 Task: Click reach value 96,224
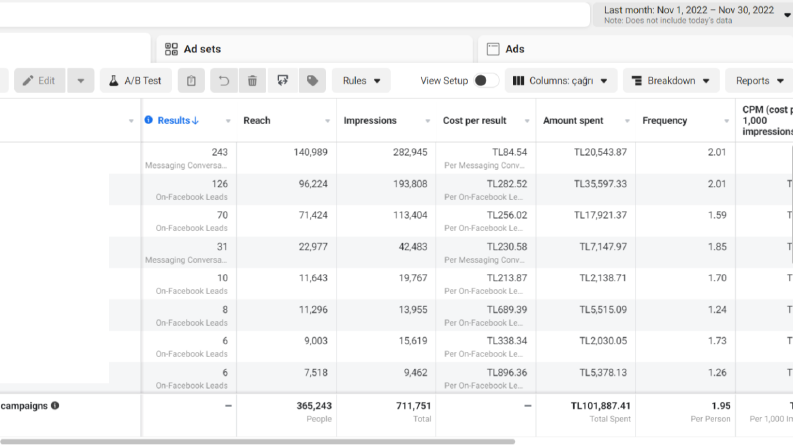(313, 184)
